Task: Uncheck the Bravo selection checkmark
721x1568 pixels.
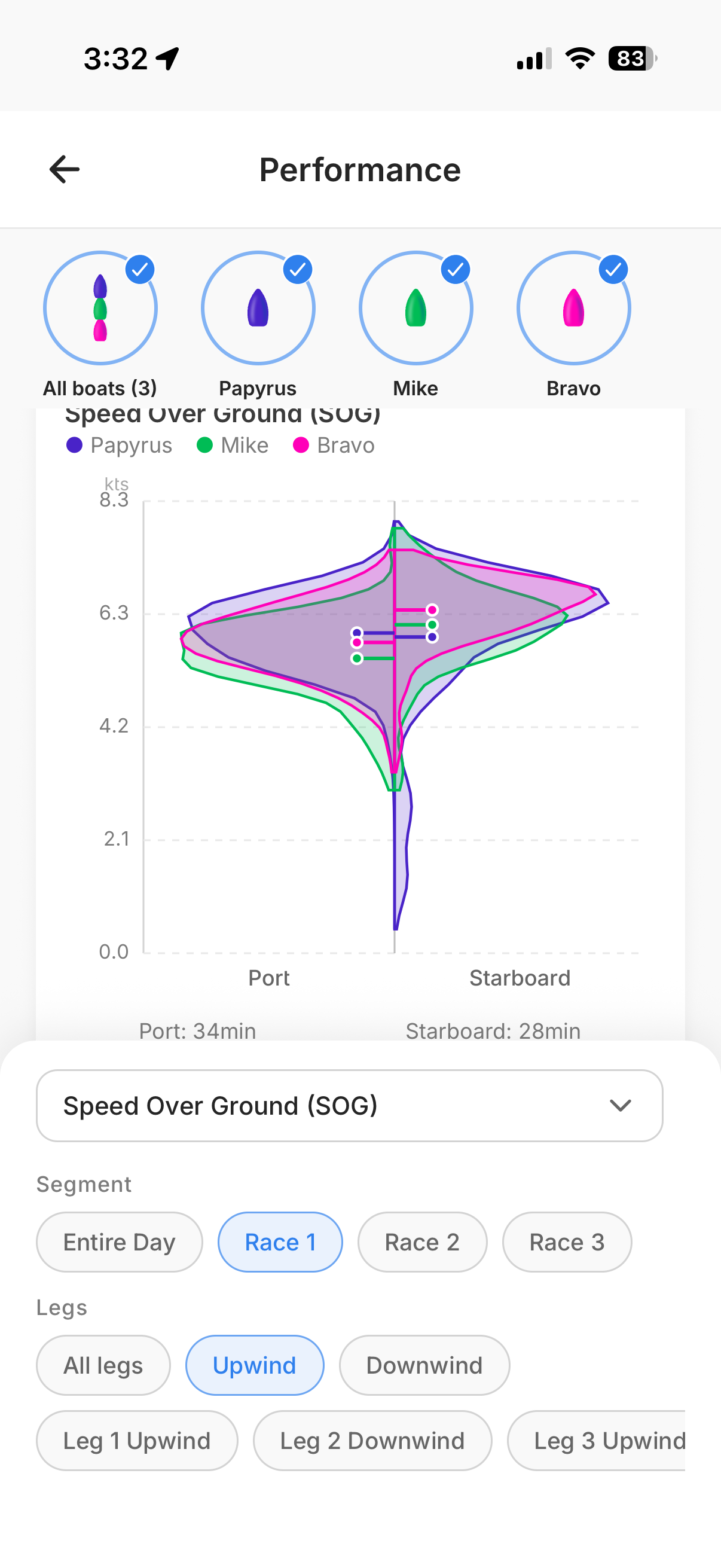Action: [613, 269]
